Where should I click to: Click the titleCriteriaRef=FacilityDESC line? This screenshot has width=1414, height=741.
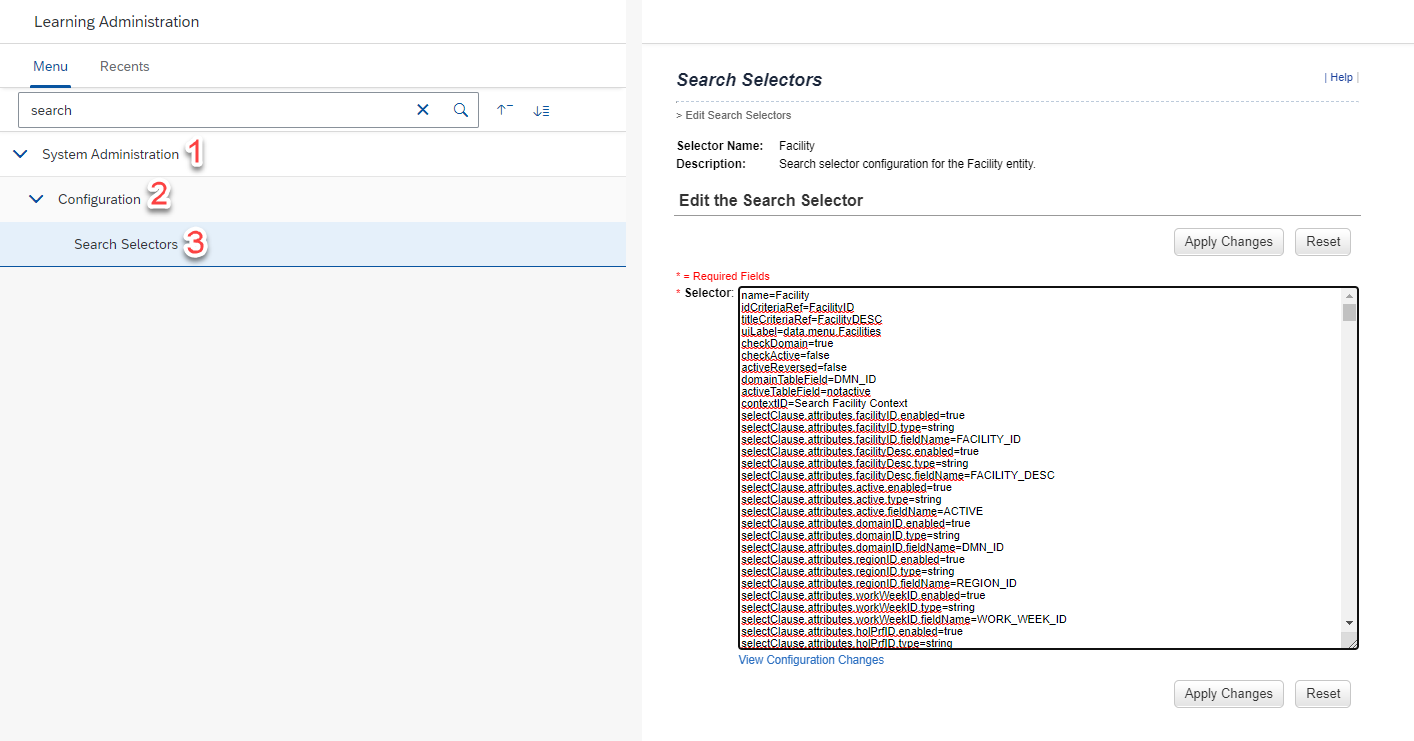click(812, 319)
